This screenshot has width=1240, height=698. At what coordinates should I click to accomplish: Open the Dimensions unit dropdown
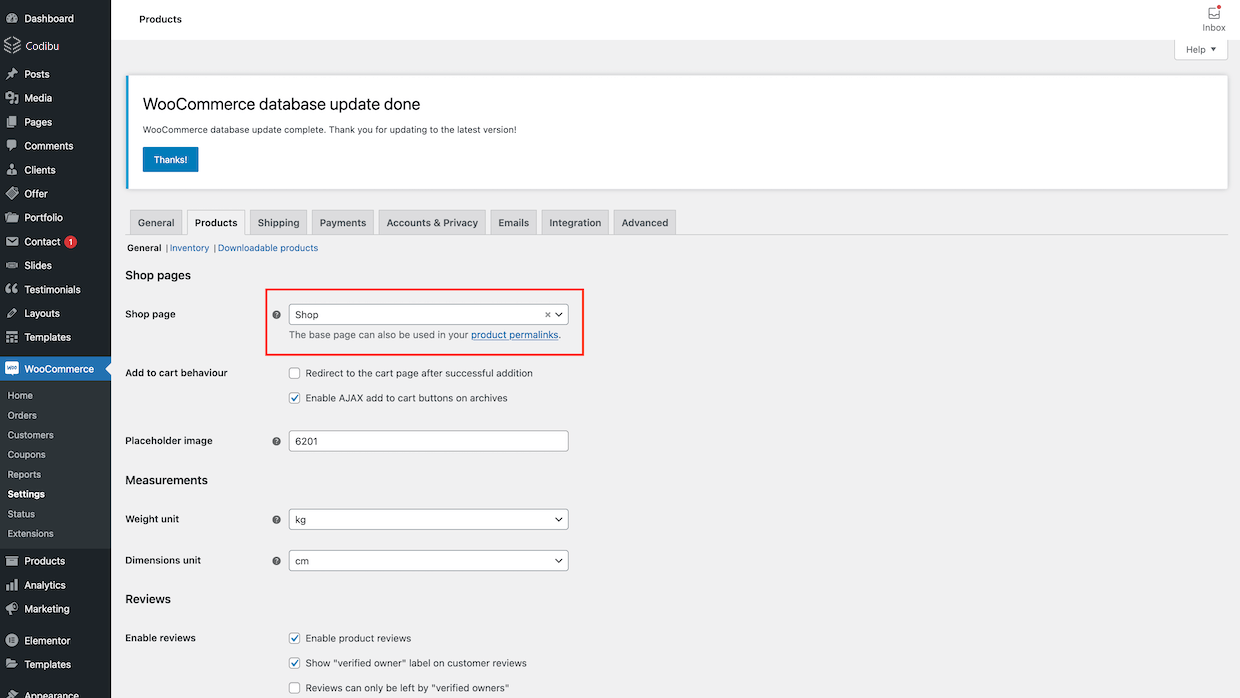[x=428, y=561]
